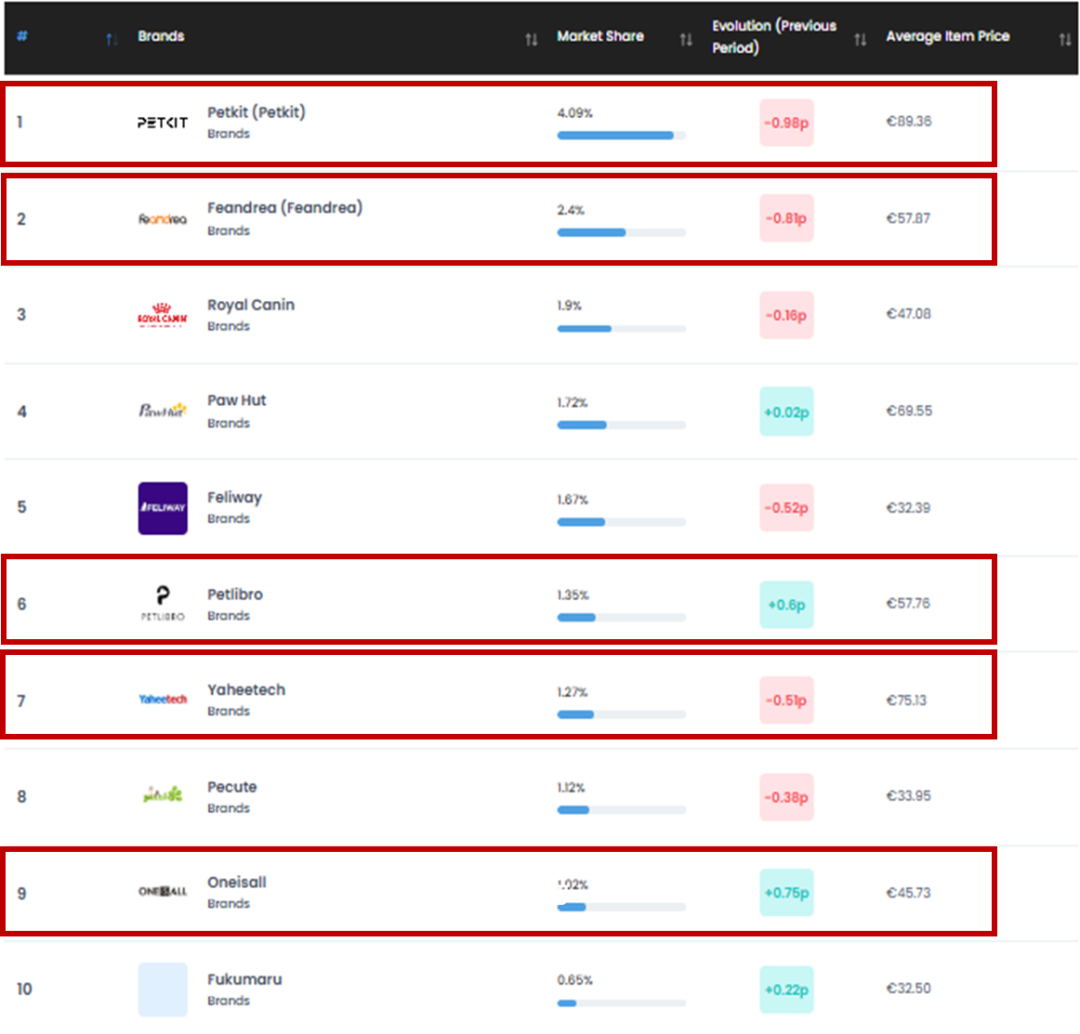Click the Paw Hut logo
Image resolution: width=1080 pixels, height=1034 pixels.
162,410
